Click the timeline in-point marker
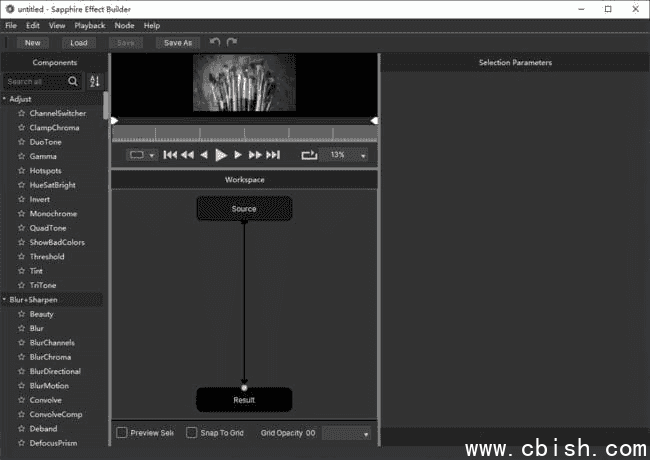 115,121
